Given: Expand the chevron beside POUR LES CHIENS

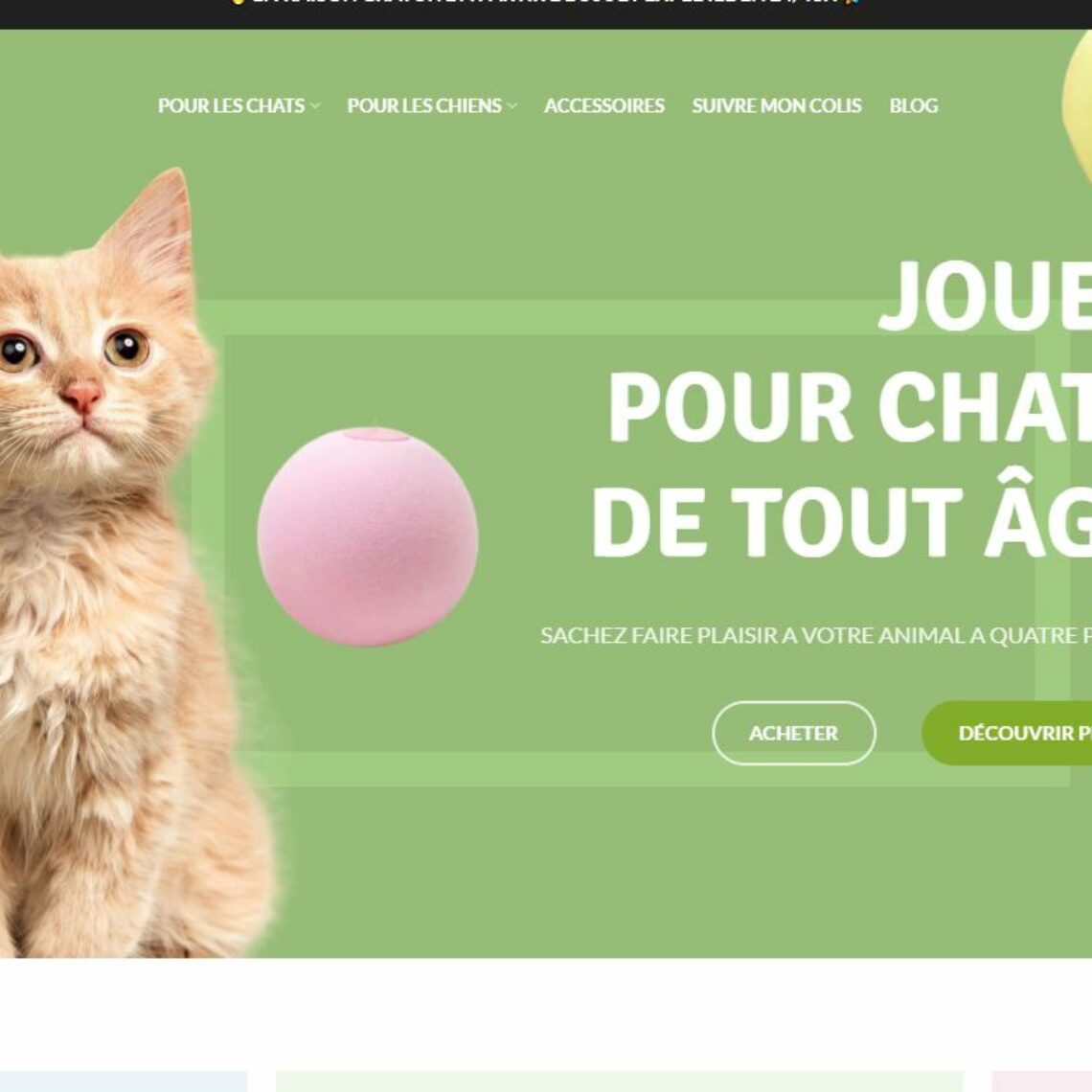Looking at the screenshot, I should [512, 106].
